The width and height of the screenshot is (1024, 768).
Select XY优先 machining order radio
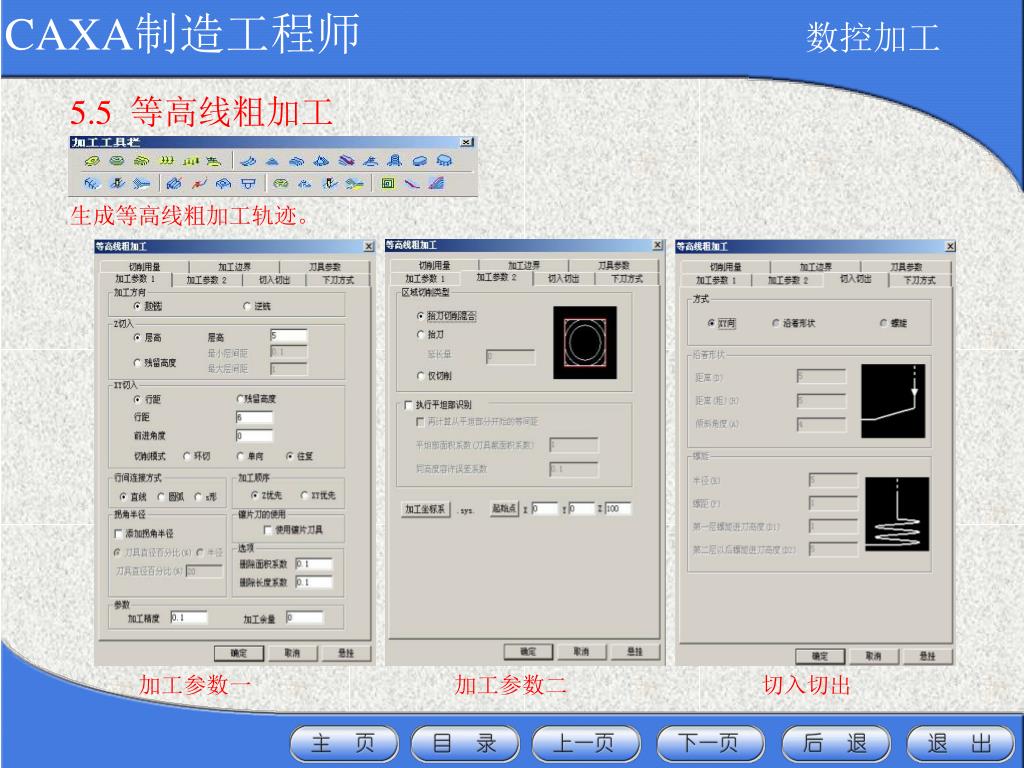tap(304, 496)
